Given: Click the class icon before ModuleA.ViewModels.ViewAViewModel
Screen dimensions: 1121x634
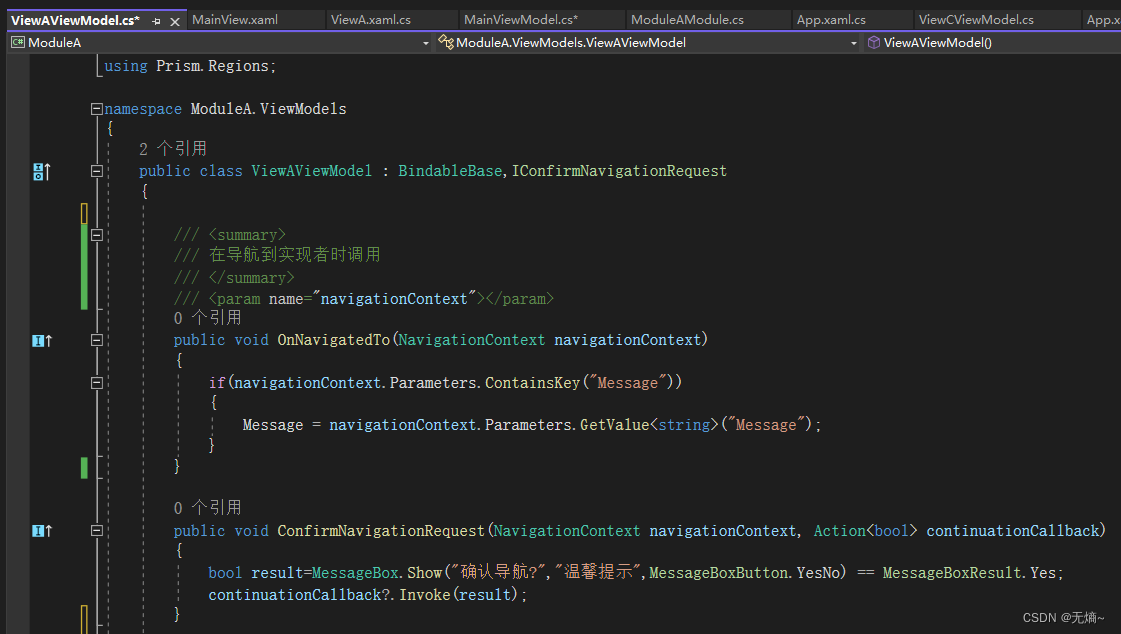Looking at the screenshot, I should [446, 43].
